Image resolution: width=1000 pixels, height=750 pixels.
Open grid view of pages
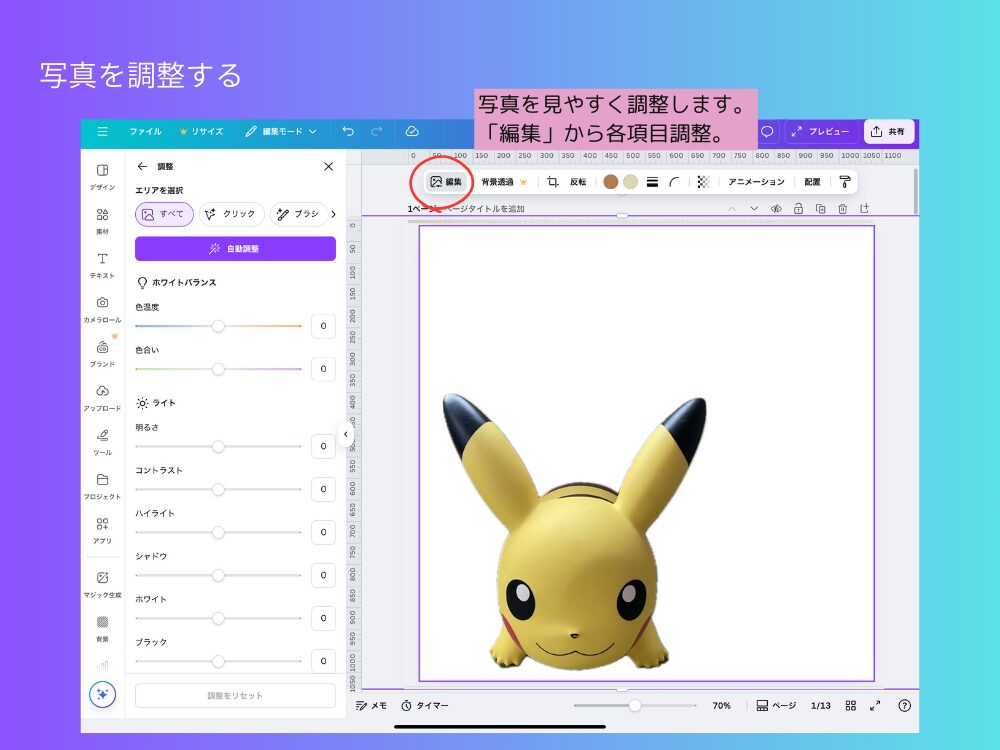click(851, 705)
